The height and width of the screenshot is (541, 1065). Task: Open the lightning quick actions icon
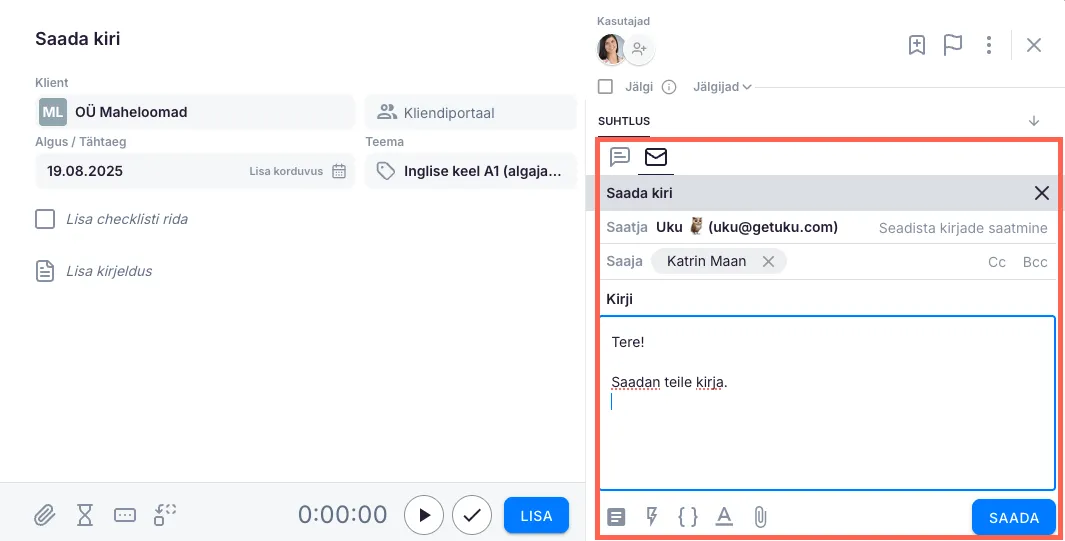click(x=652, y=517)
